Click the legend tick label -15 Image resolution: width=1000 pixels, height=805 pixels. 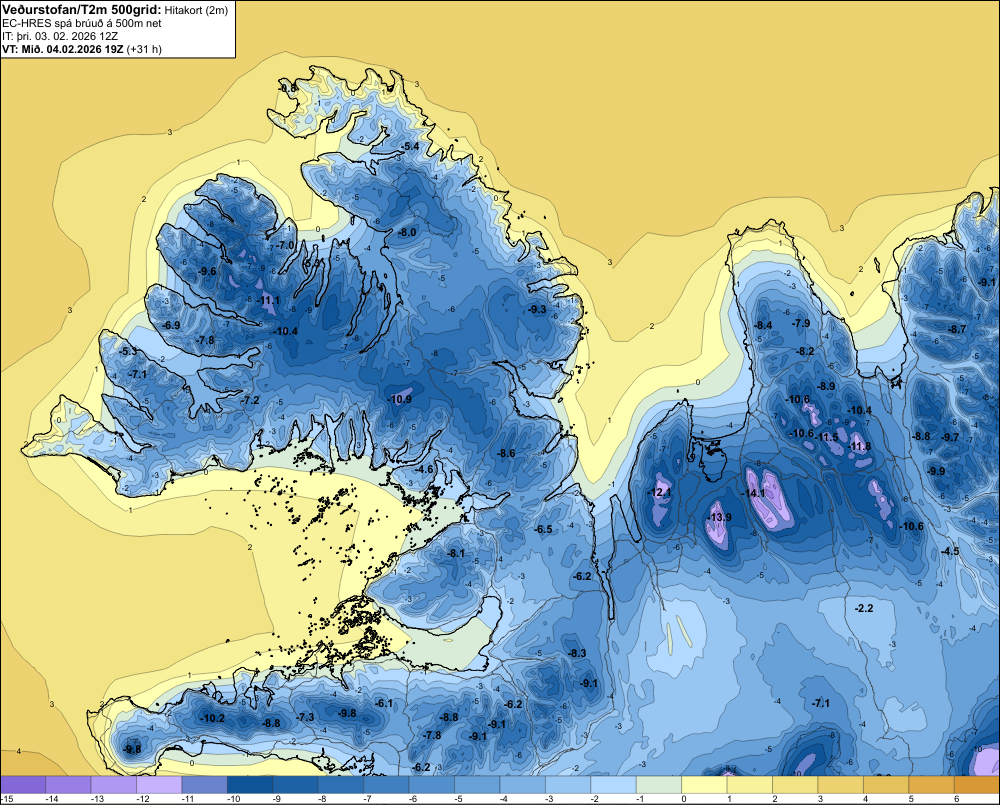tap(6, 799)
